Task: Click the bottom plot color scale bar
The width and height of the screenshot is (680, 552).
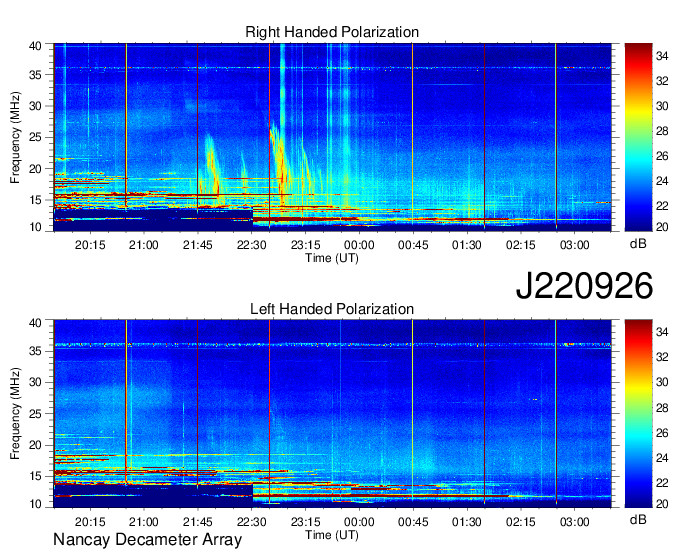Action: point(638,414)
